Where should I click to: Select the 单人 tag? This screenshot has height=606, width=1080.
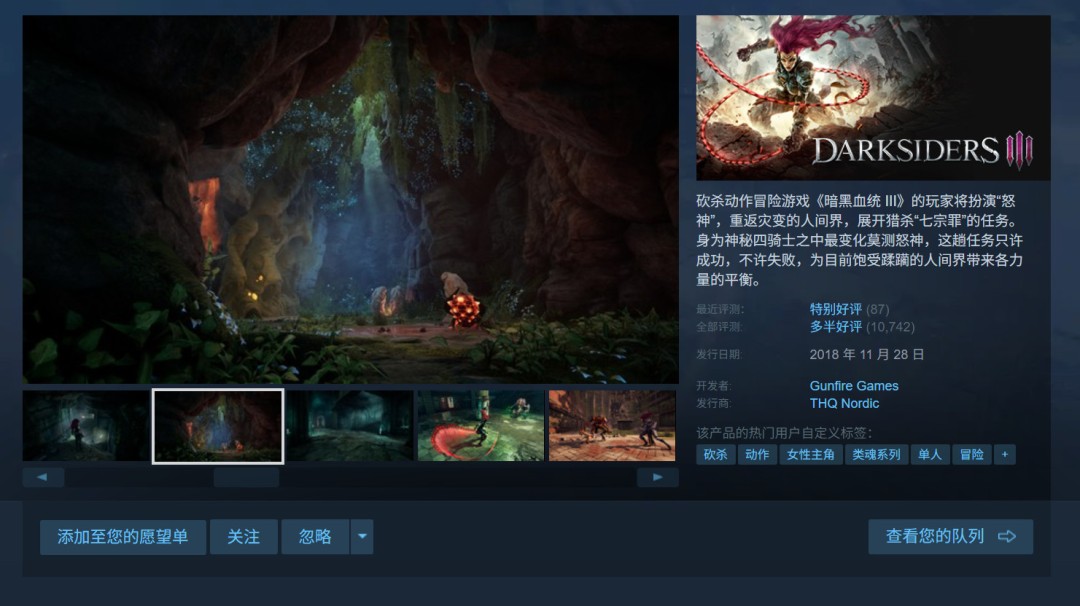[x=930, y=454]
